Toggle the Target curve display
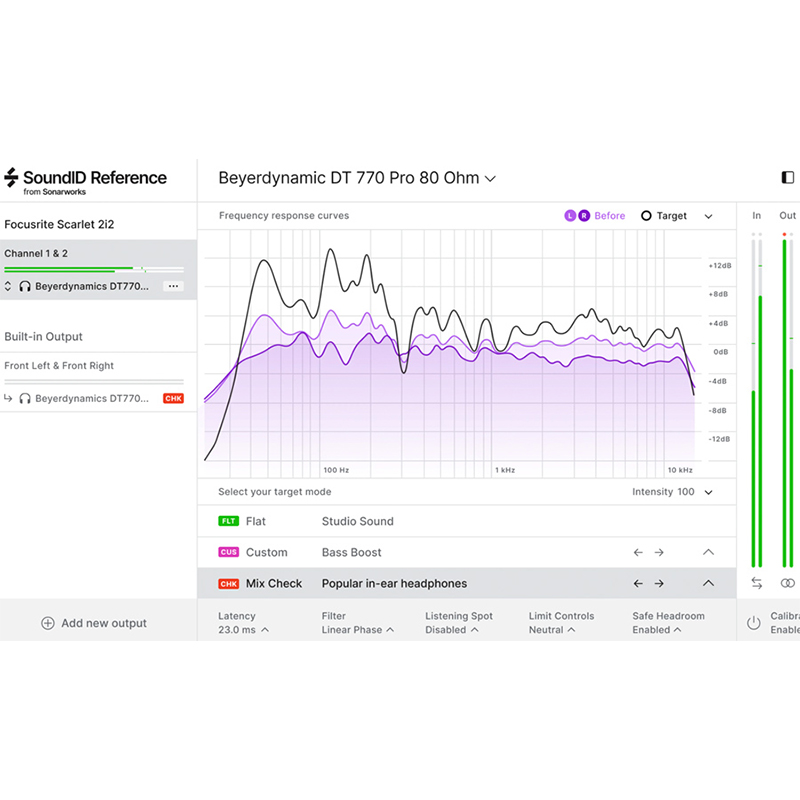The image size is (800, 800). click(x=664, y=216)
